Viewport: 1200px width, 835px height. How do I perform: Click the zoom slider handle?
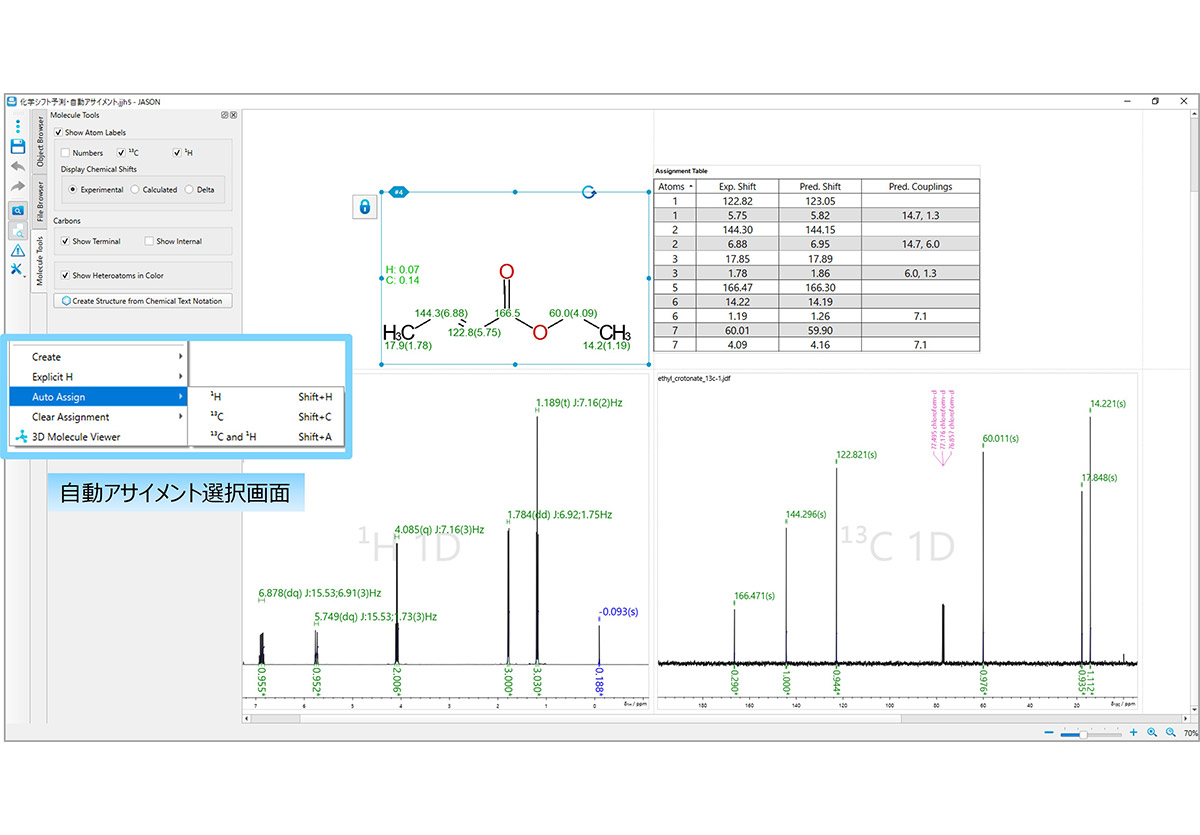click(x=1082, y=734)
